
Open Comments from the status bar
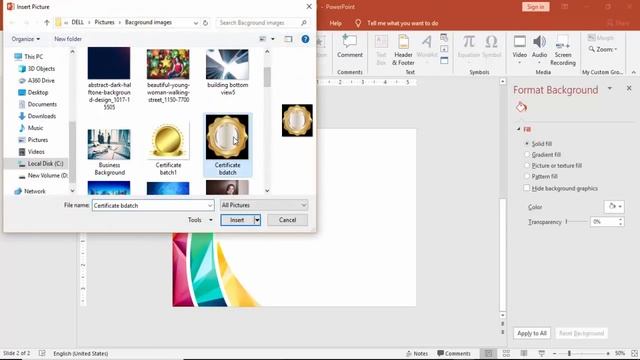[453, 353]
